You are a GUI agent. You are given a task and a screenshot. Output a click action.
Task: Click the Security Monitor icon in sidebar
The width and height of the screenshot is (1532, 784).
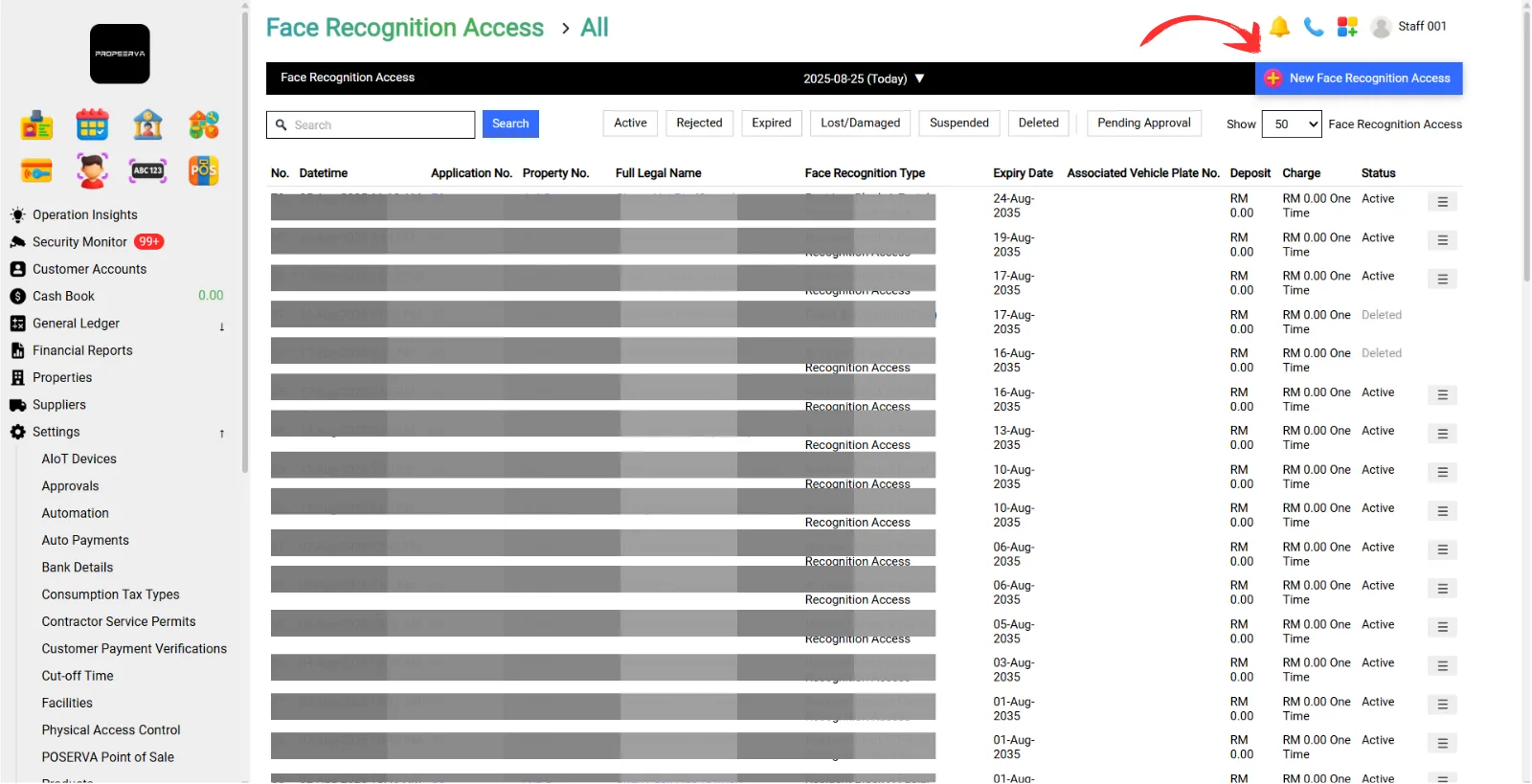pos(17,242)
